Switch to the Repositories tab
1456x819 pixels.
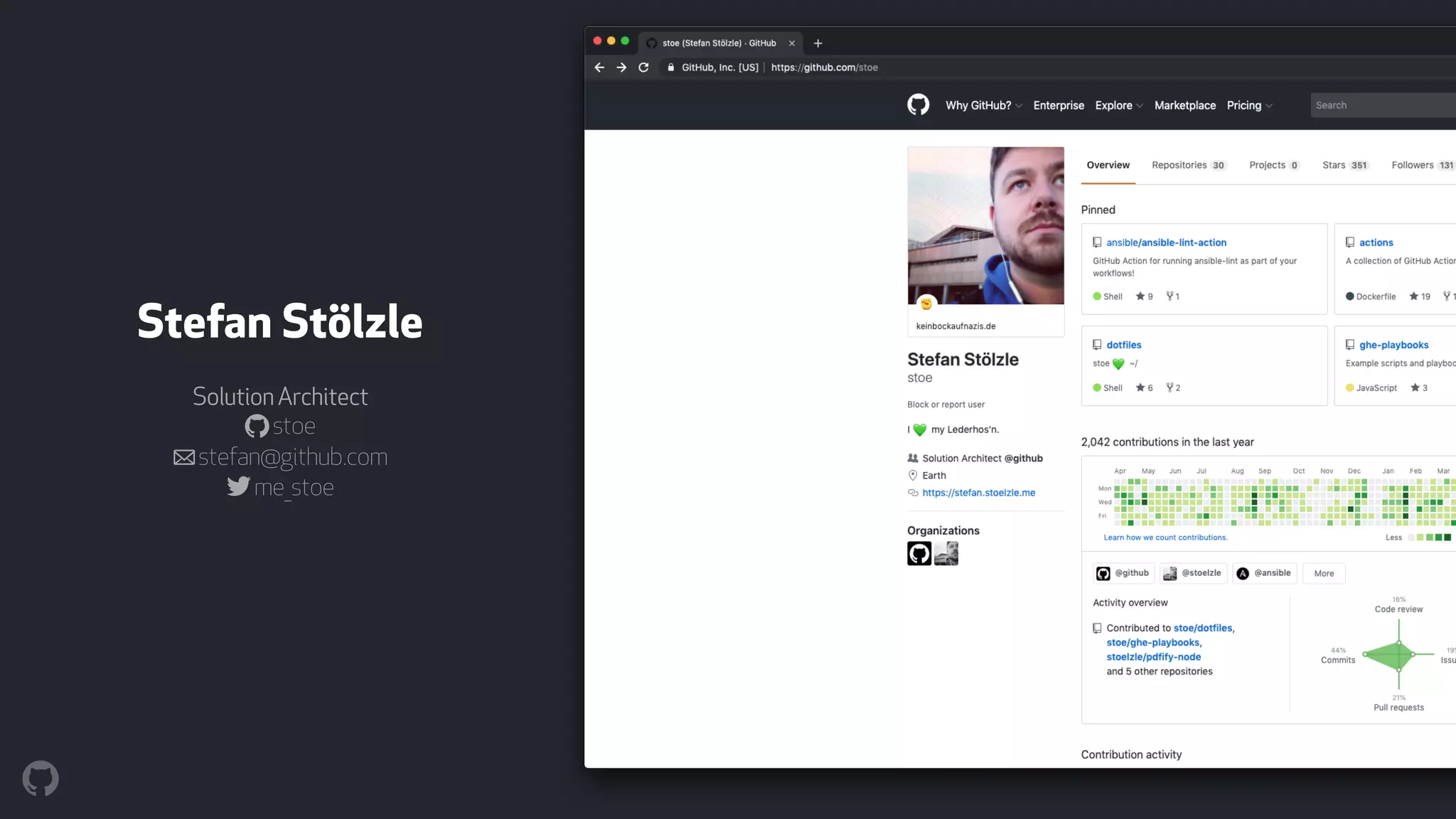[1188, 165]
